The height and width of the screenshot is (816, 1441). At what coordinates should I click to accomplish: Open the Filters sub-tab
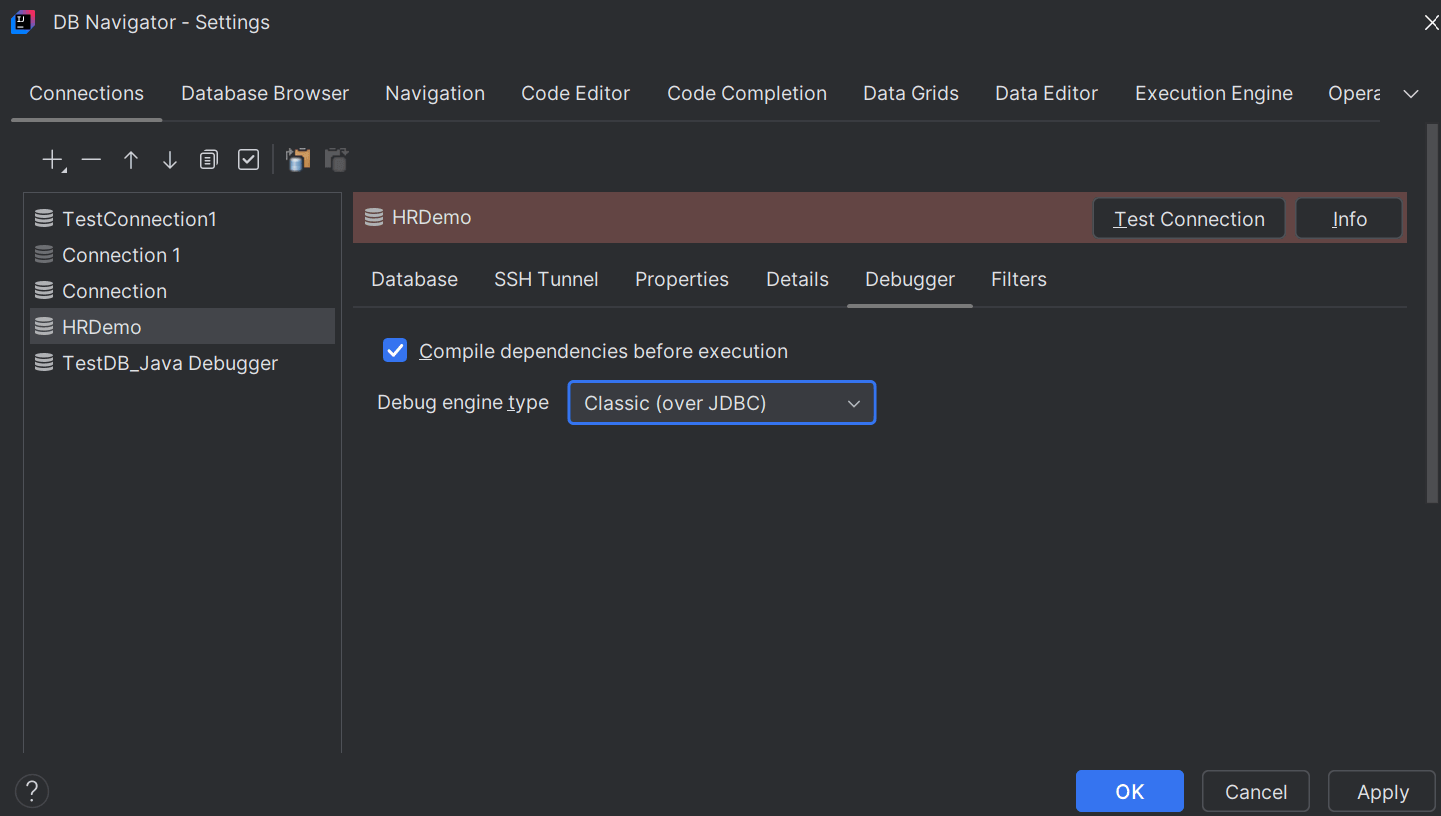1019,280
